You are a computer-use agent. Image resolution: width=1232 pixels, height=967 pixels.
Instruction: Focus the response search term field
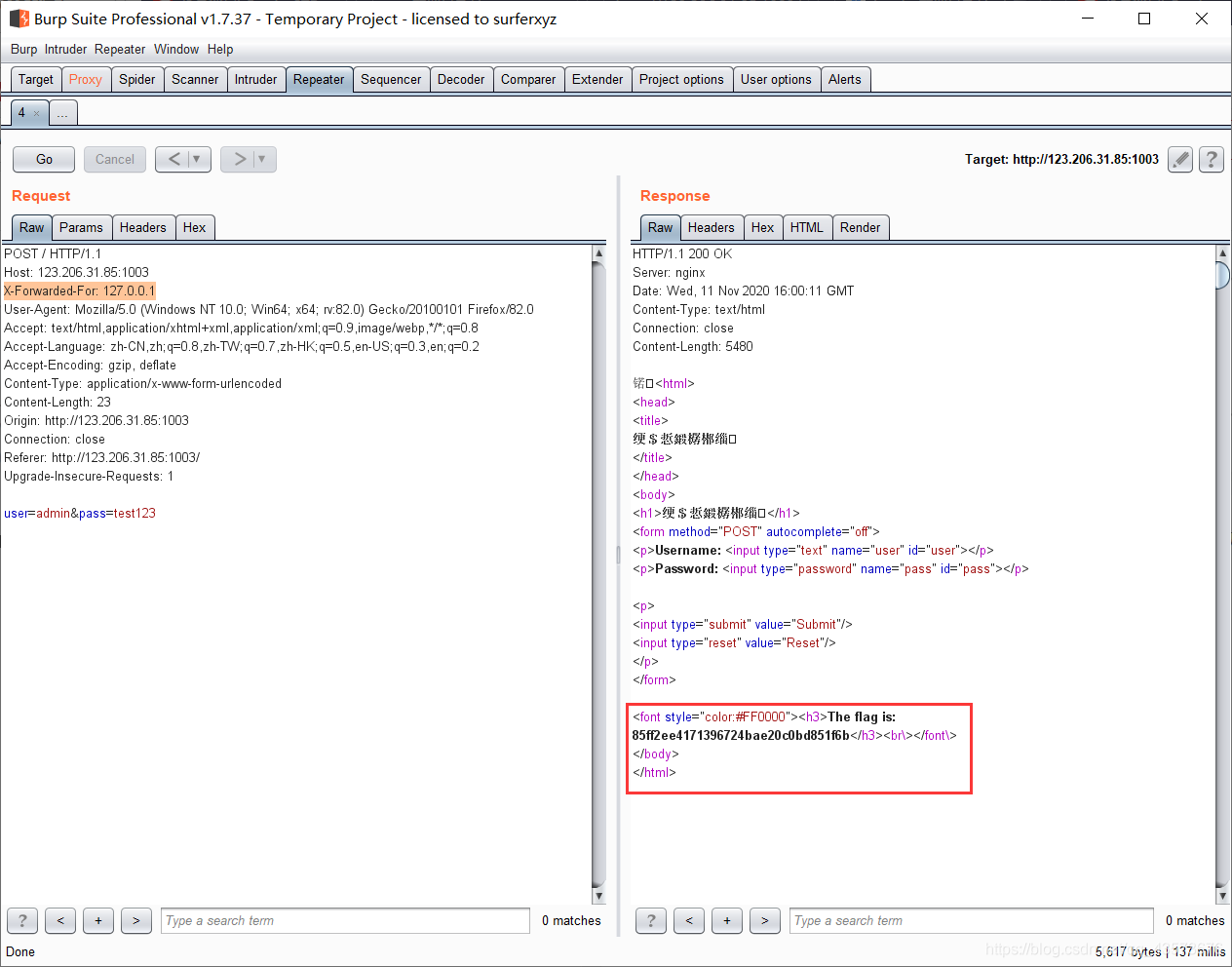pyautogui.click(x=972, y=920)
